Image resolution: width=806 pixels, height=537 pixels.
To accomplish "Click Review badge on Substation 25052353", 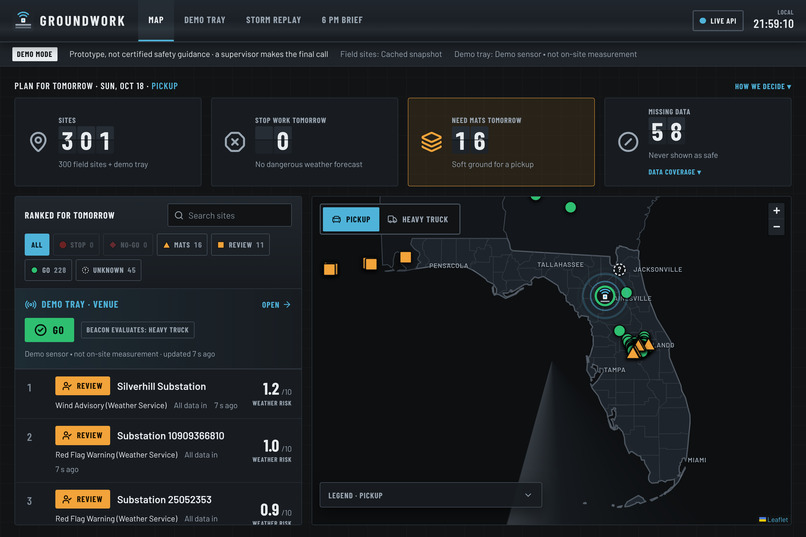I will tap(82, 499).
